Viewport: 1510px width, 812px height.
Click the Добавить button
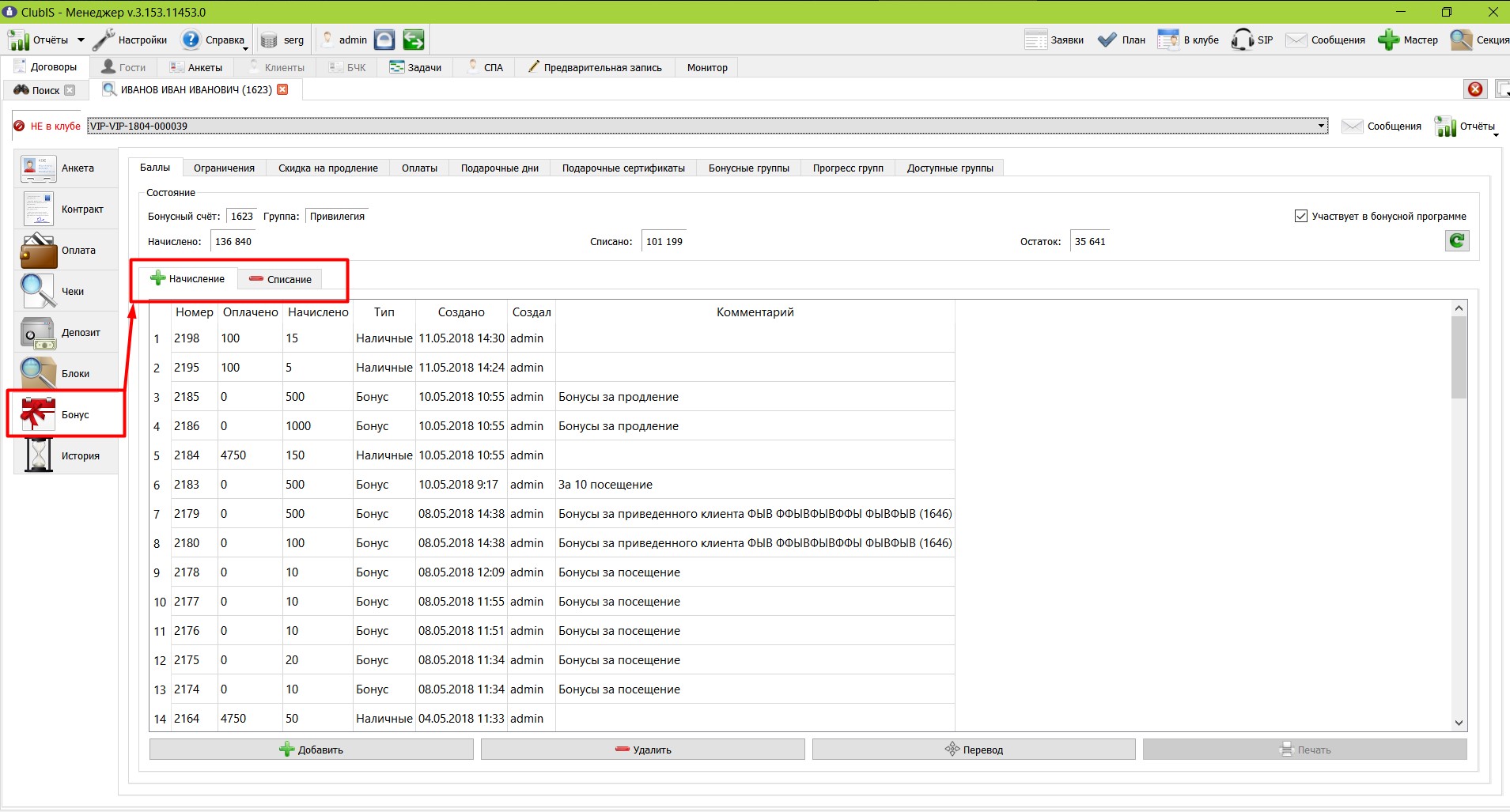point(311,750)
